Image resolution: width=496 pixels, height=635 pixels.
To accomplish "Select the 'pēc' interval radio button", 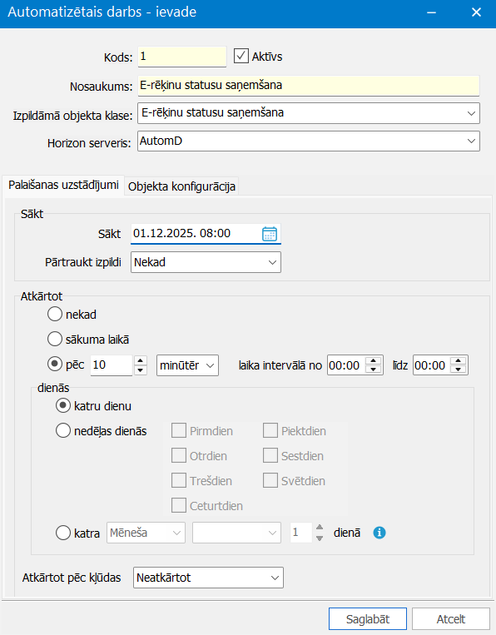I will 55,364.
